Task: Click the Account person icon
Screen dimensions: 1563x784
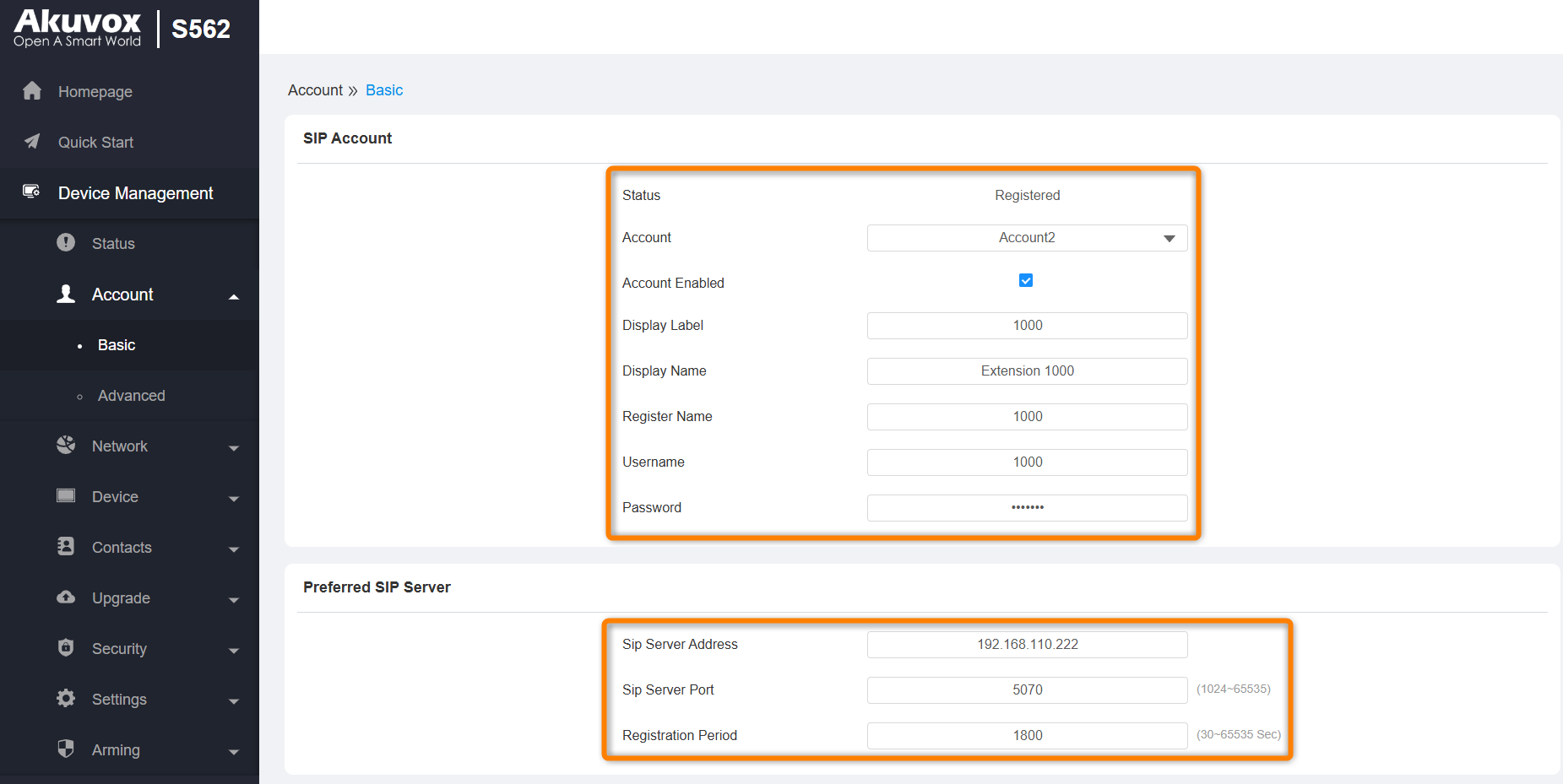Action: coord(66,294)
